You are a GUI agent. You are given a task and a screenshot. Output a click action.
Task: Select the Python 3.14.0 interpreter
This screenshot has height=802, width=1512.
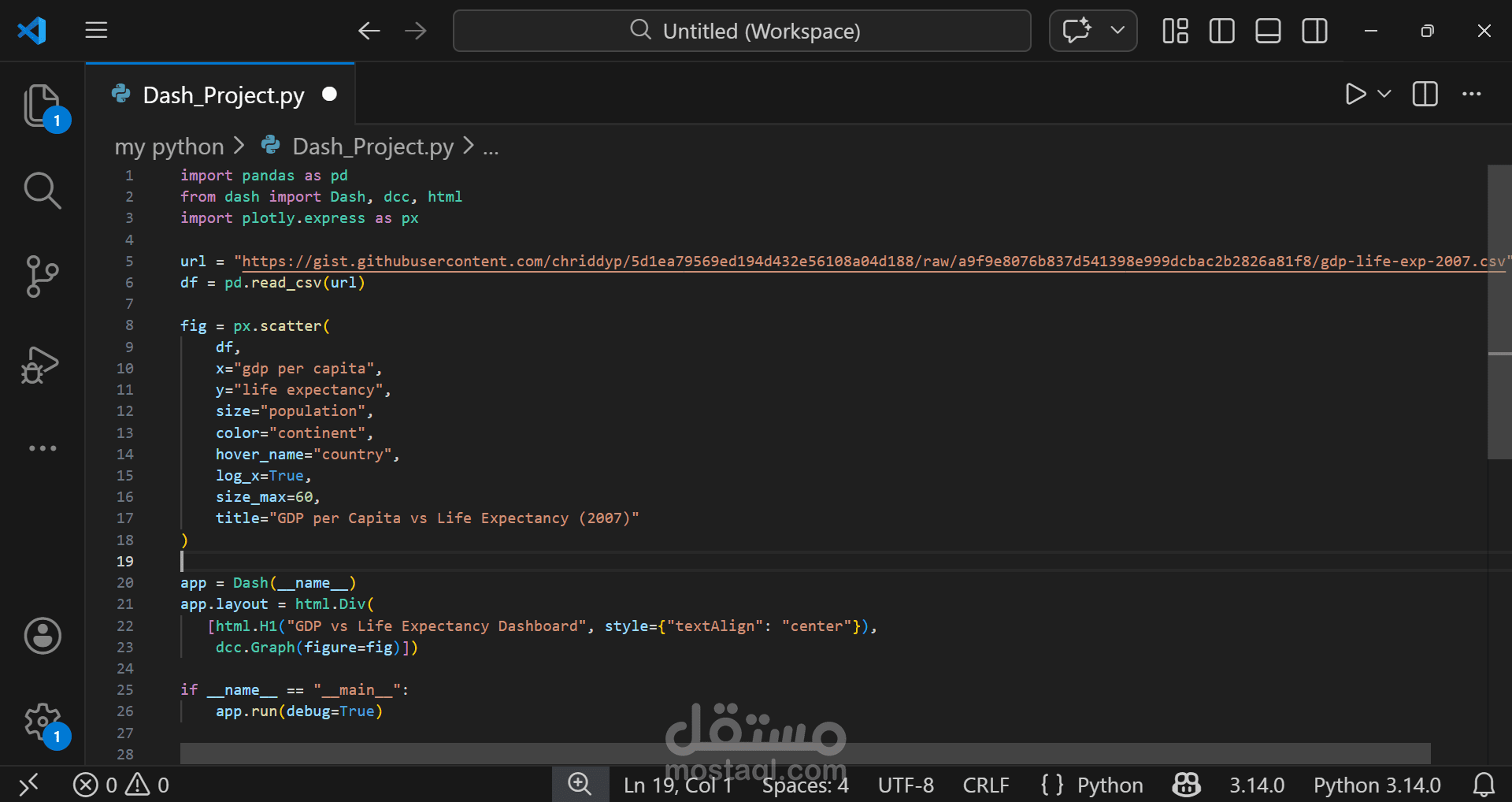click(1377, 785)
